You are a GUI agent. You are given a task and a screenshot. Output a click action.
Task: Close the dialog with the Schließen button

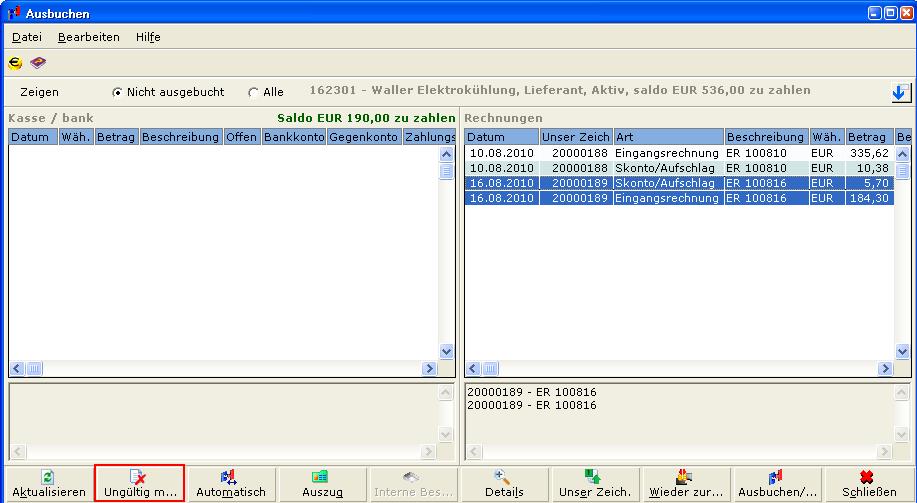pyautogui.click(x=868, y=484)
